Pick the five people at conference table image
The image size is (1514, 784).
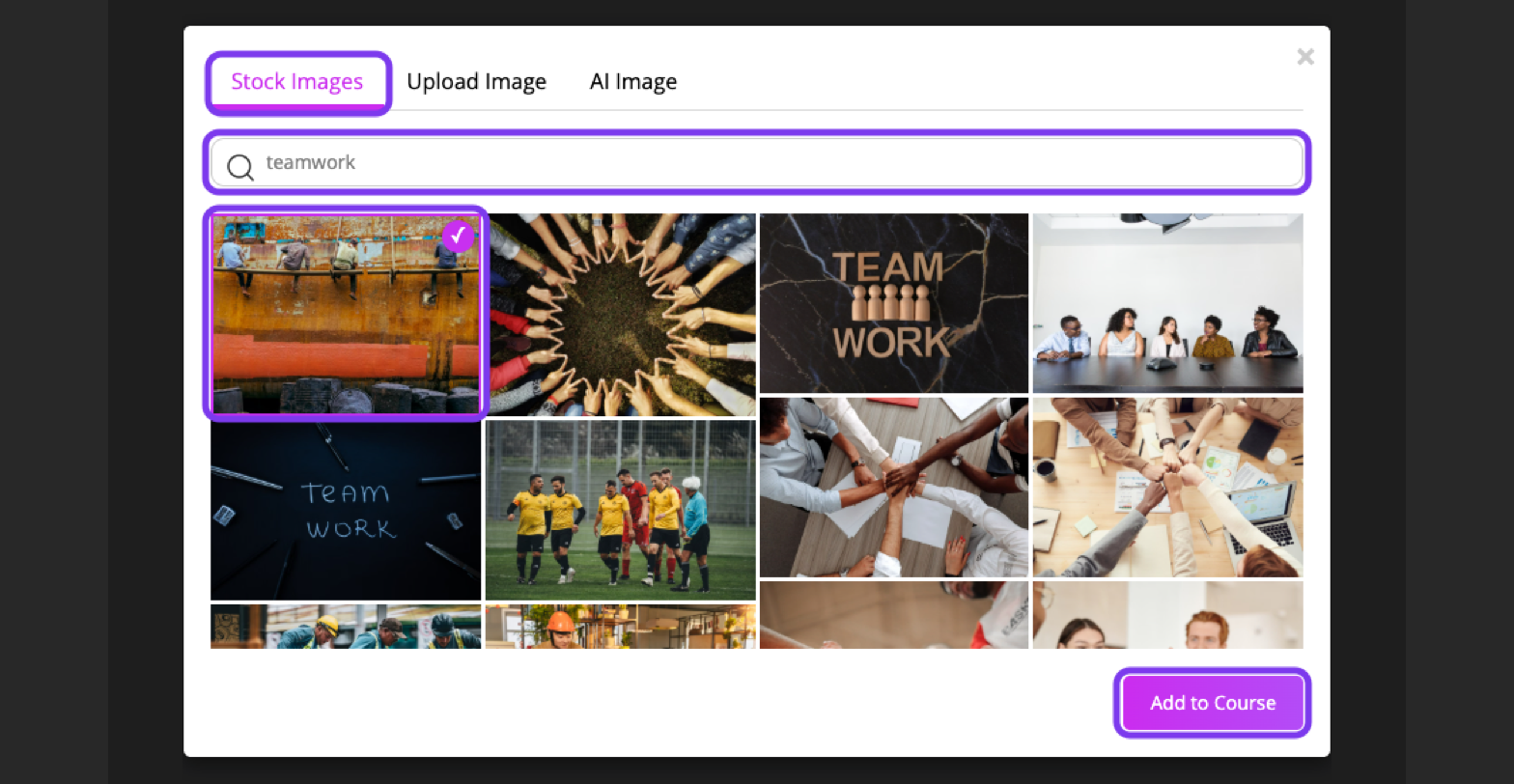click(1167, 303)
